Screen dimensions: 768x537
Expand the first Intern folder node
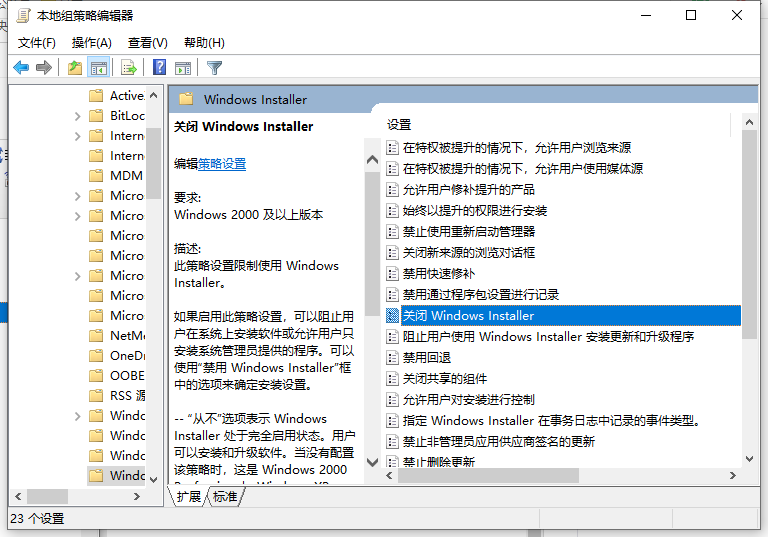pyautogui.click(x=77, y=136)
